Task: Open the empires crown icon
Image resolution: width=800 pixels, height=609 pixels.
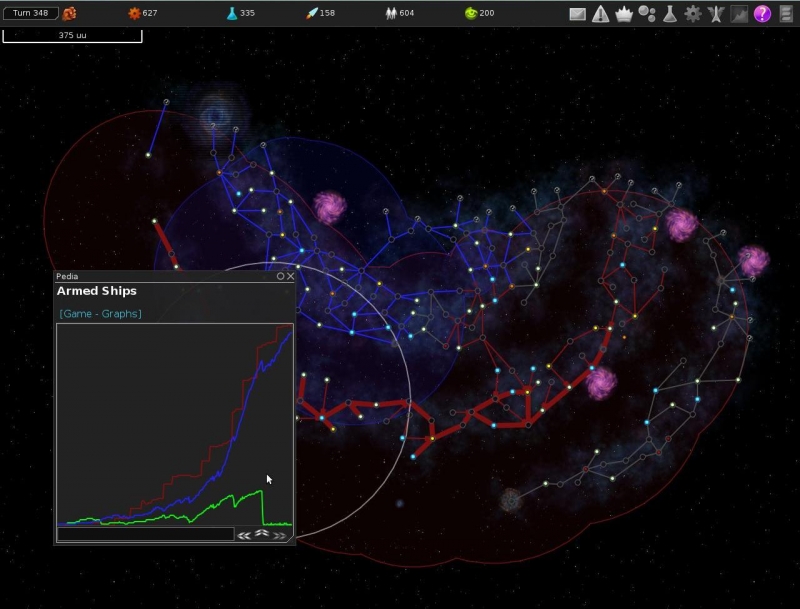Action: click(623, 14)
